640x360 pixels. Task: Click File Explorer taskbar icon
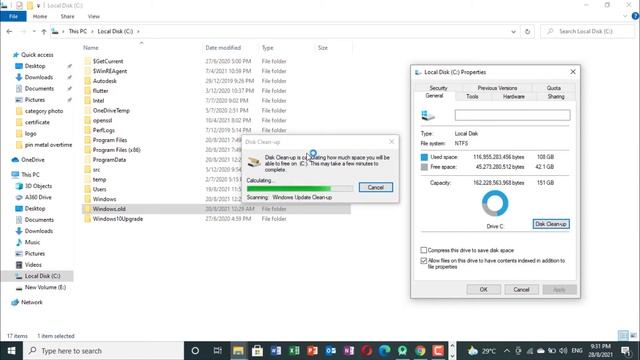(x=238, y=351)
